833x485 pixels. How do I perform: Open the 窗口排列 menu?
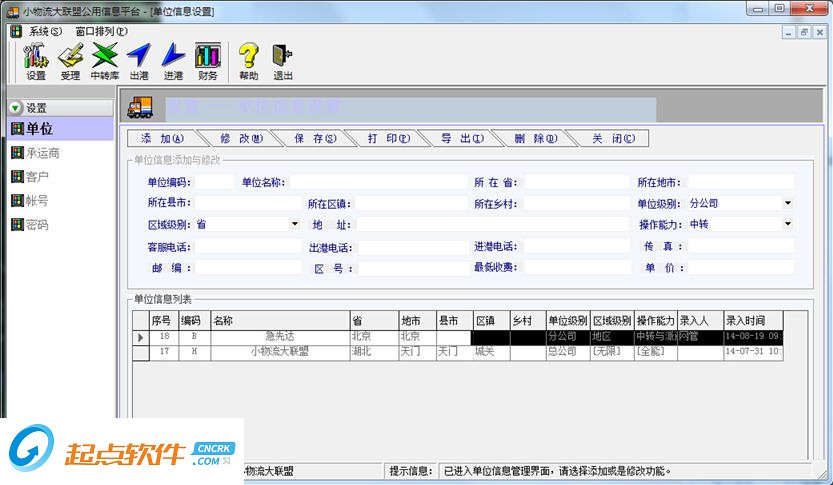coord(100,31)
